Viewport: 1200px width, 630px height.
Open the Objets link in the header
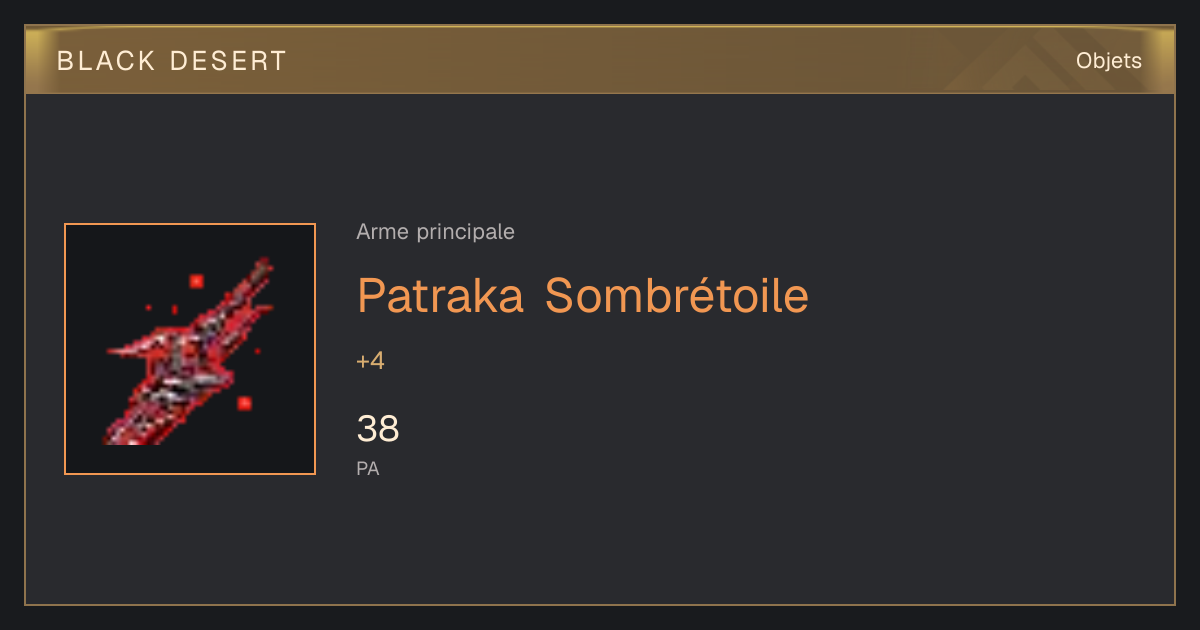pos(1108,61)
